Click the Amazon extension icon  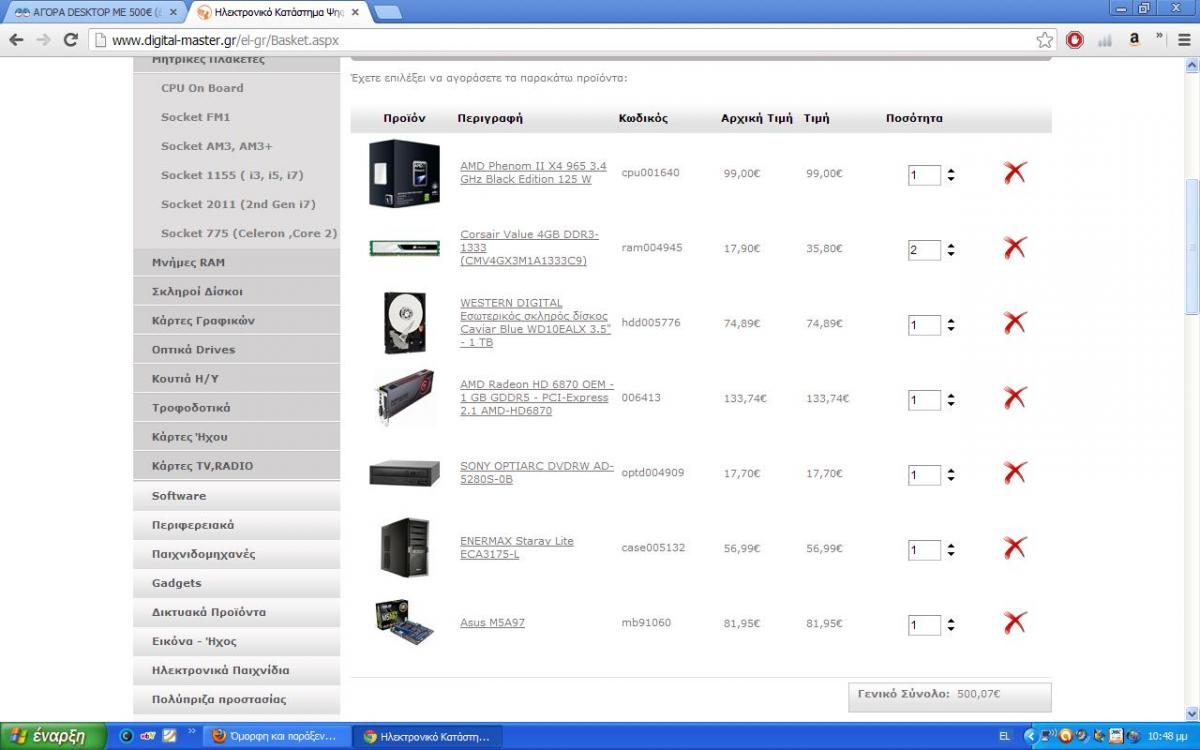point(1134,40)
